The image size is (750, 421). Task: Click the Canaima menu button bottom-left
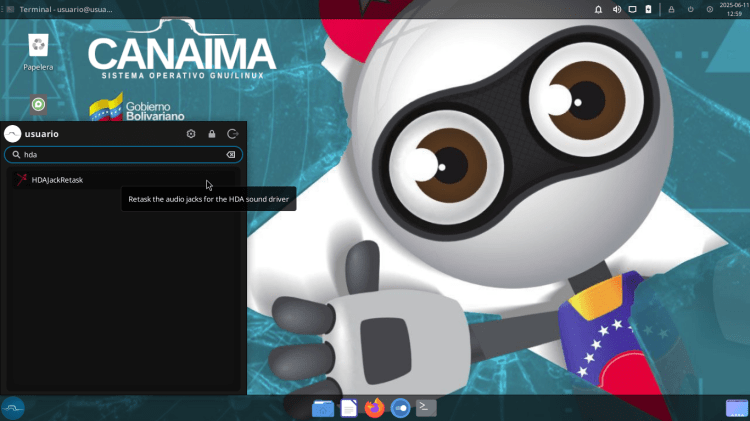coord(13,408)
